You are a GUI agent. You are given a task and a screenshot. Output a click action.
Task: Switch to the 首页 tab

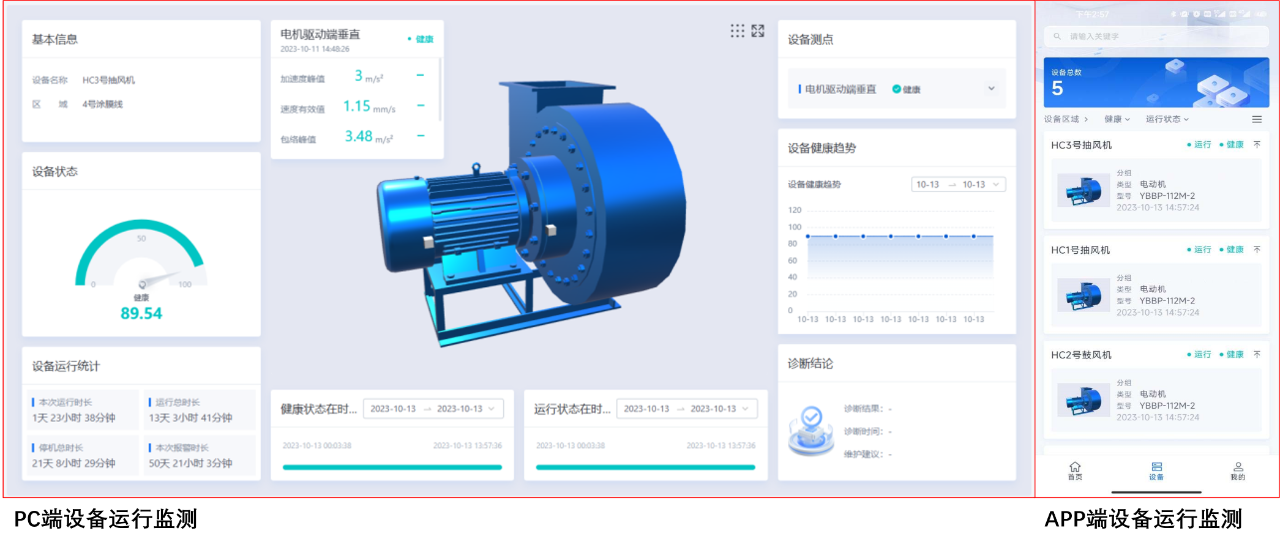click(1075, 471)
